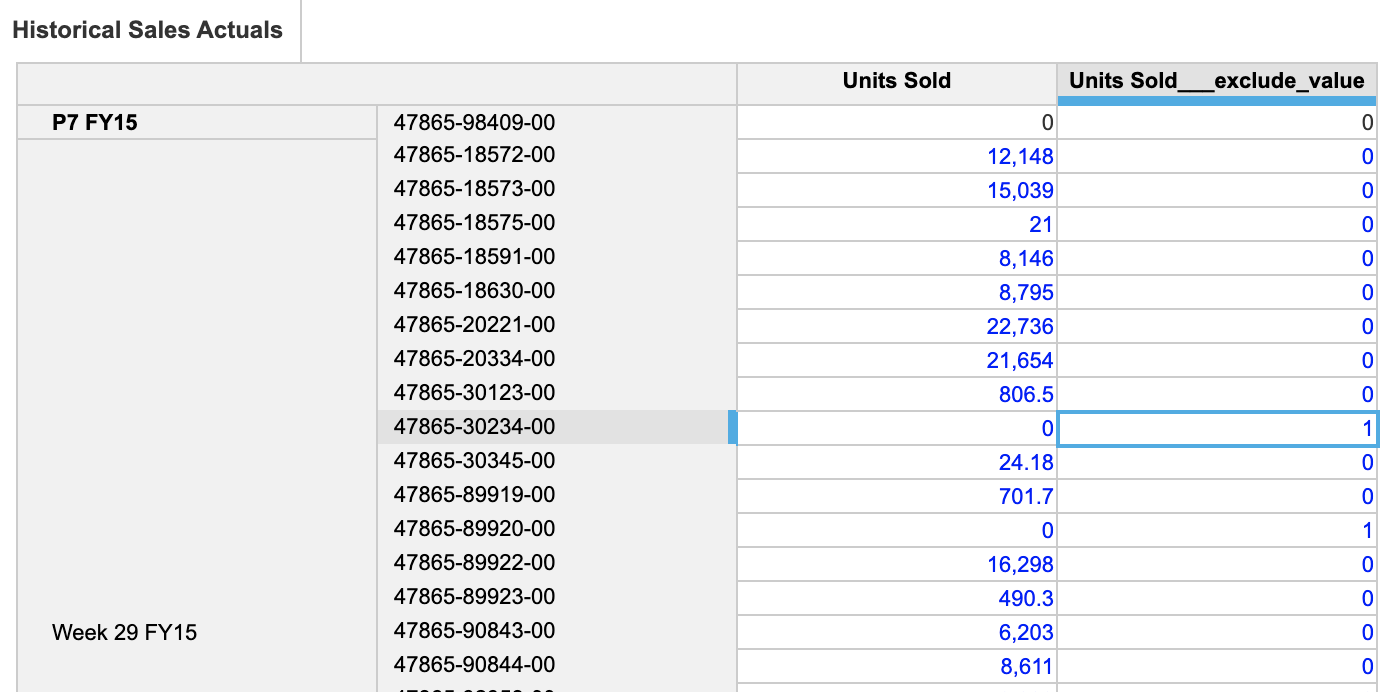Image resolution: width=1398 pixels, height=692 pixels.
Task: Select item 47865-20334-00
Action: click(557, 360)
